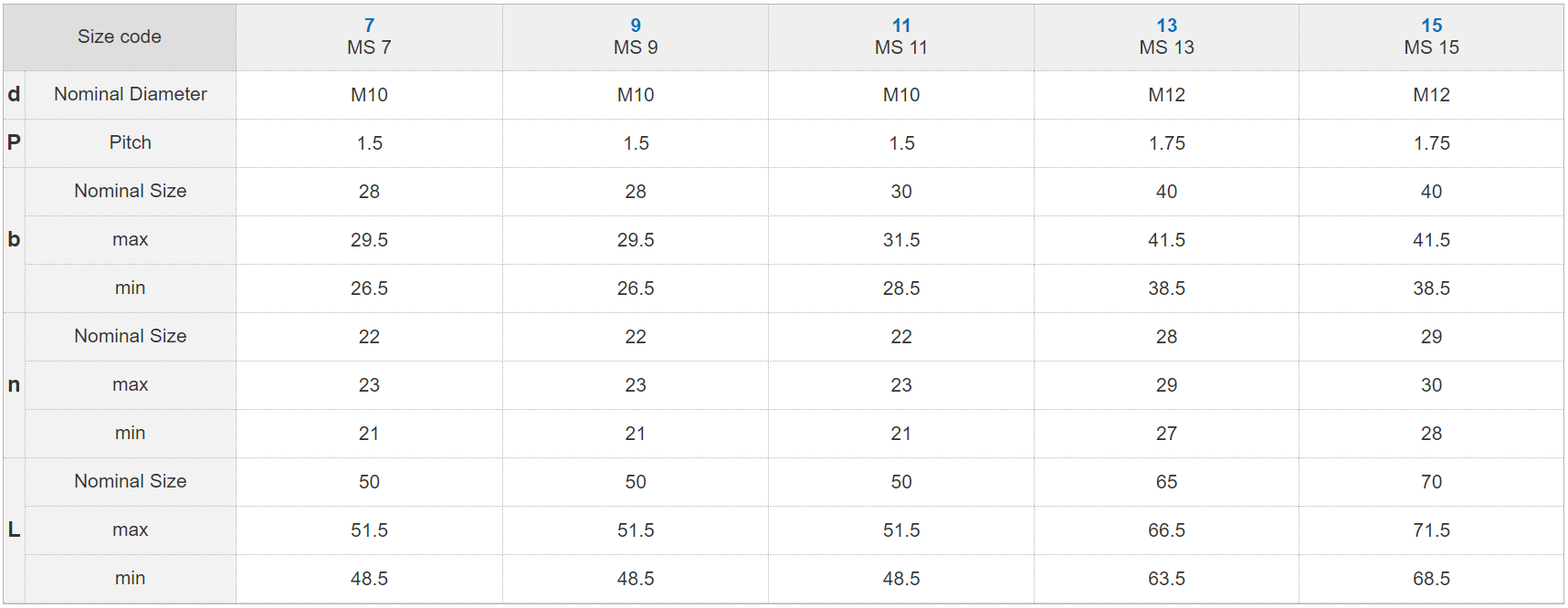Click the bold "d" symbol cell

pos(14,94)
